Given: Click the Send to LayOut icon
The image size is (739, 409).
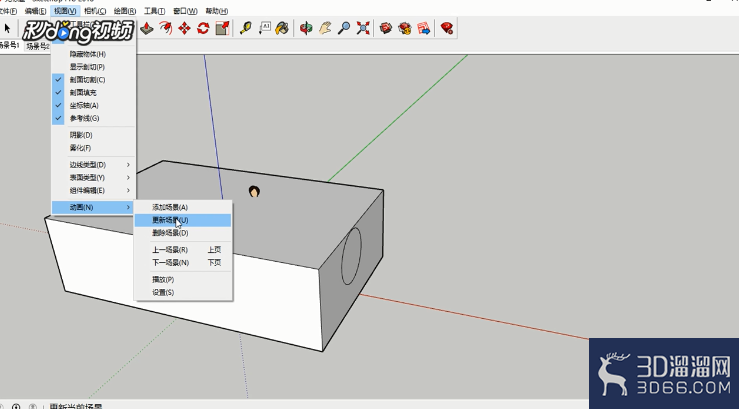Looking at the screenshot, I should pyautogui.click(x=424, y=28).
